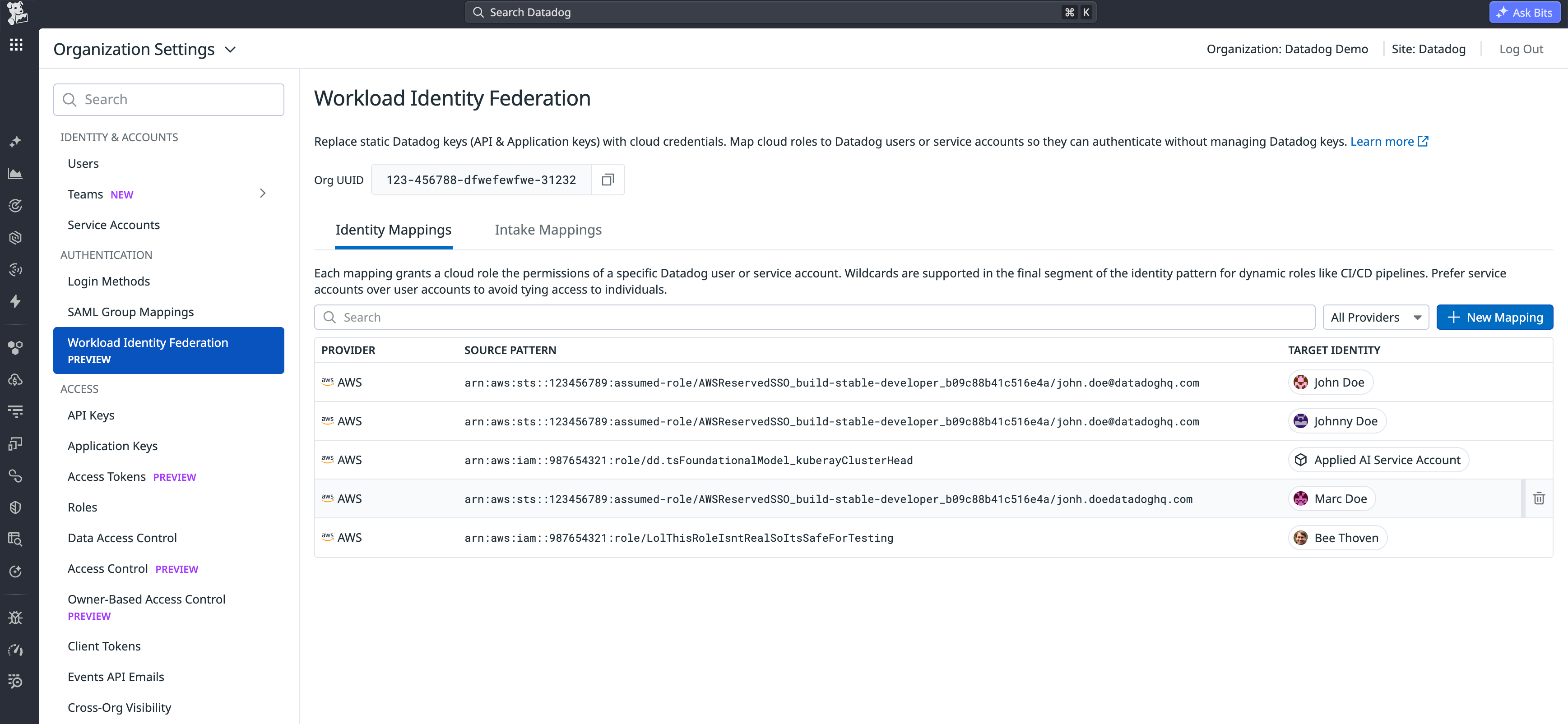Click the kuberayClusterHead source pattern ARN
The image size is (1568, 724).
(x=688, y=460)
